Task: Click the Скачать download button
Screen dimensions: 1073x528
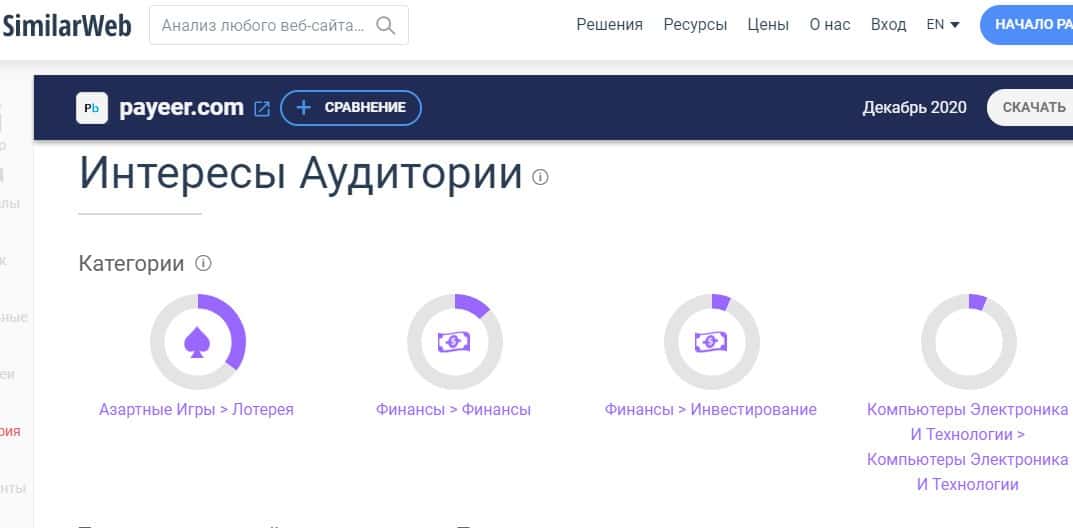Action: [x=1031, y=107]
